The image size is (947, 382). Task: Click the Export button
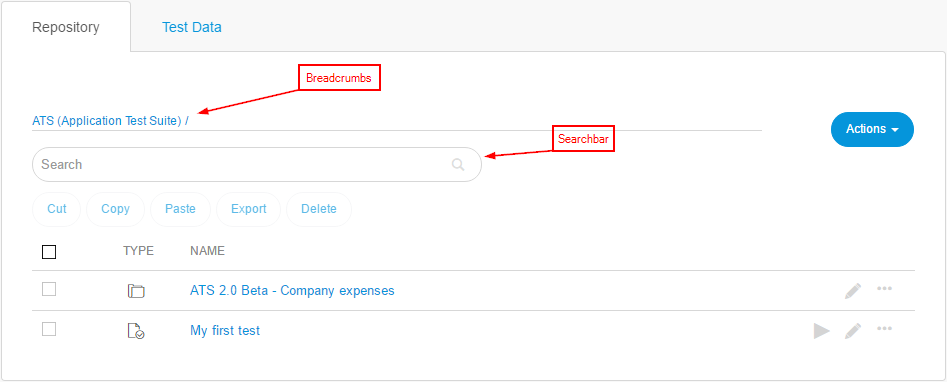click(x=249, y=209)
